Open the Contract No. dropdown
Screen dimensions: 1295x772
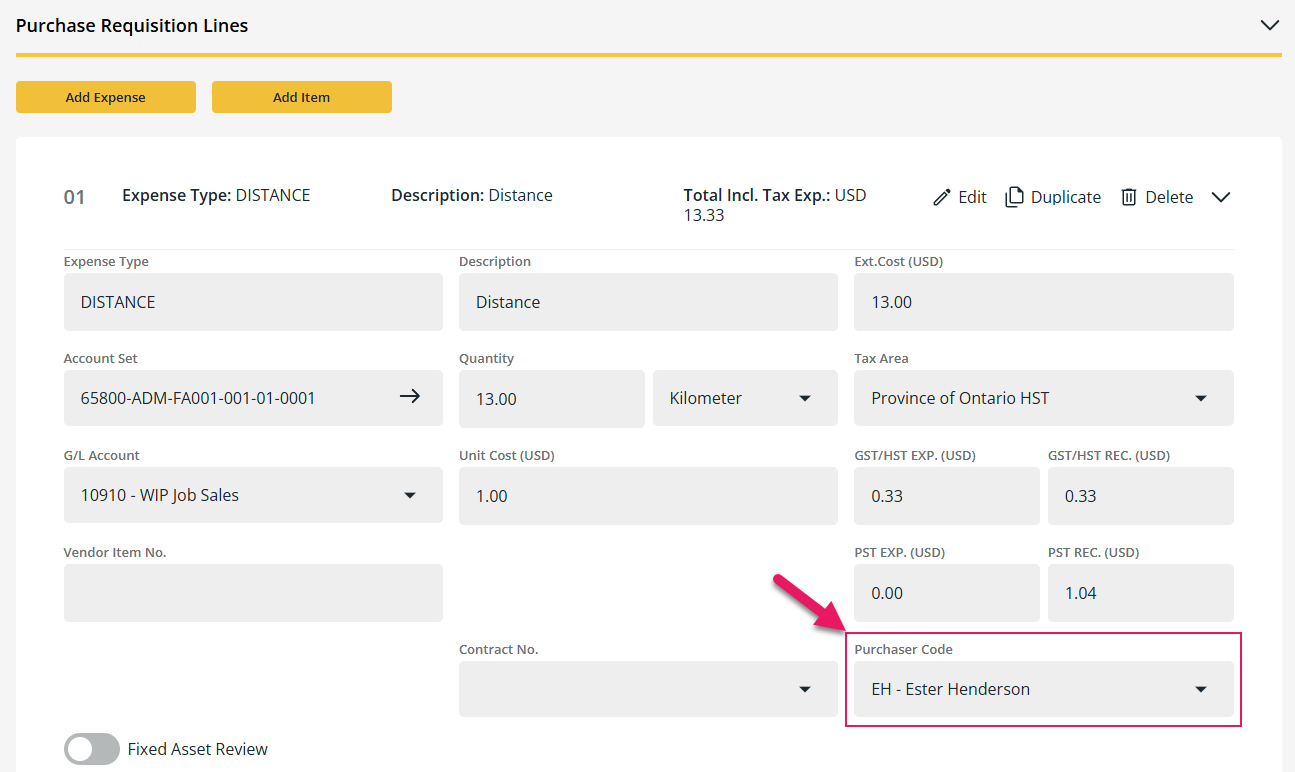[648, 689]
